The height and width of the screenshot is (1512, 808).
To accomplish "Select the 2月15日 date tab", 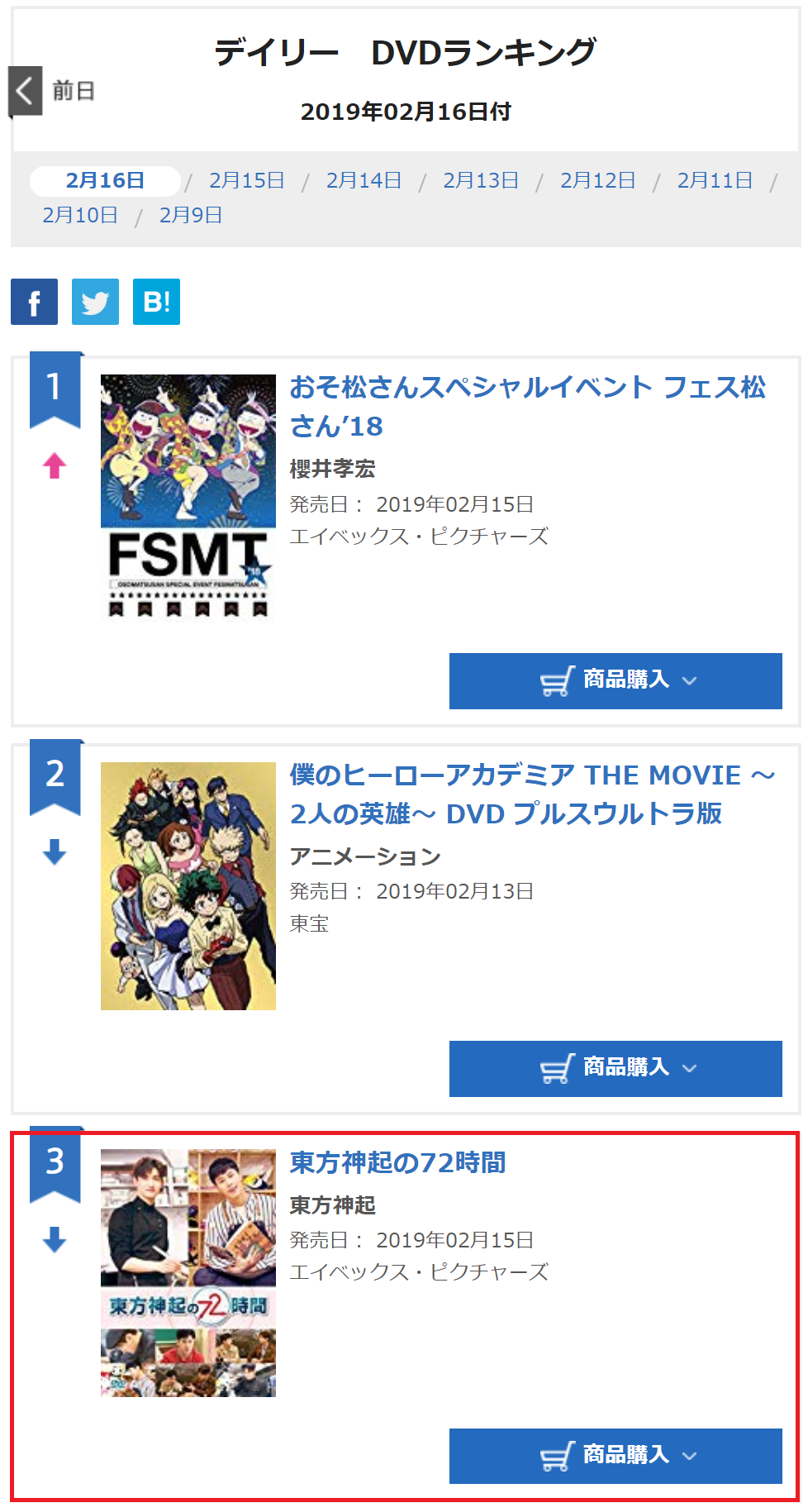I will [x=246, y=180].
